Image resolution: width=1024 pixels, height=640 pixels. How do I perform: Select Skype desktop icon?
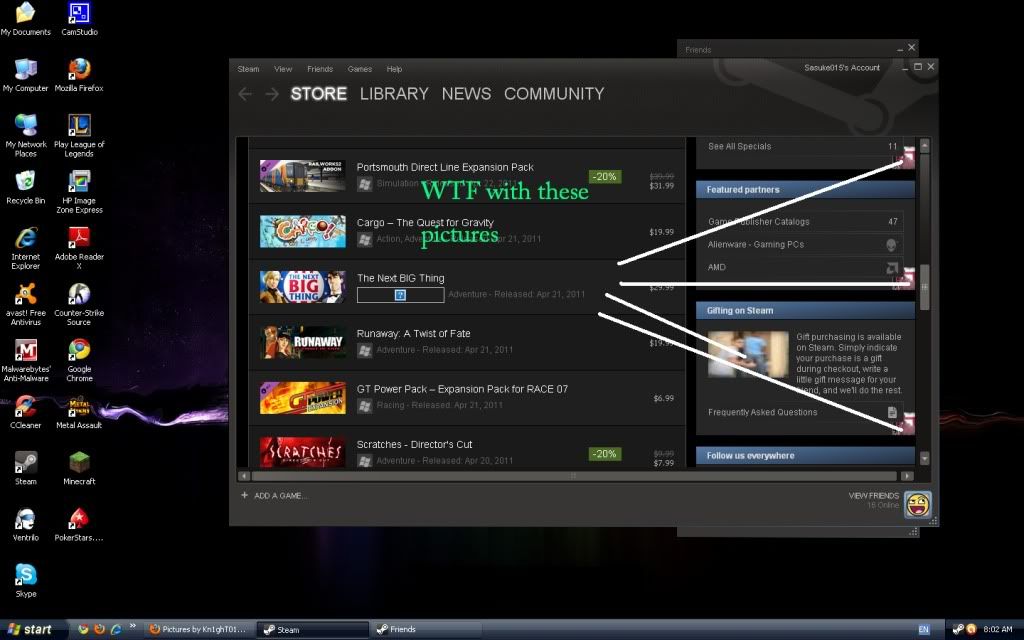(x=25, y=581)
